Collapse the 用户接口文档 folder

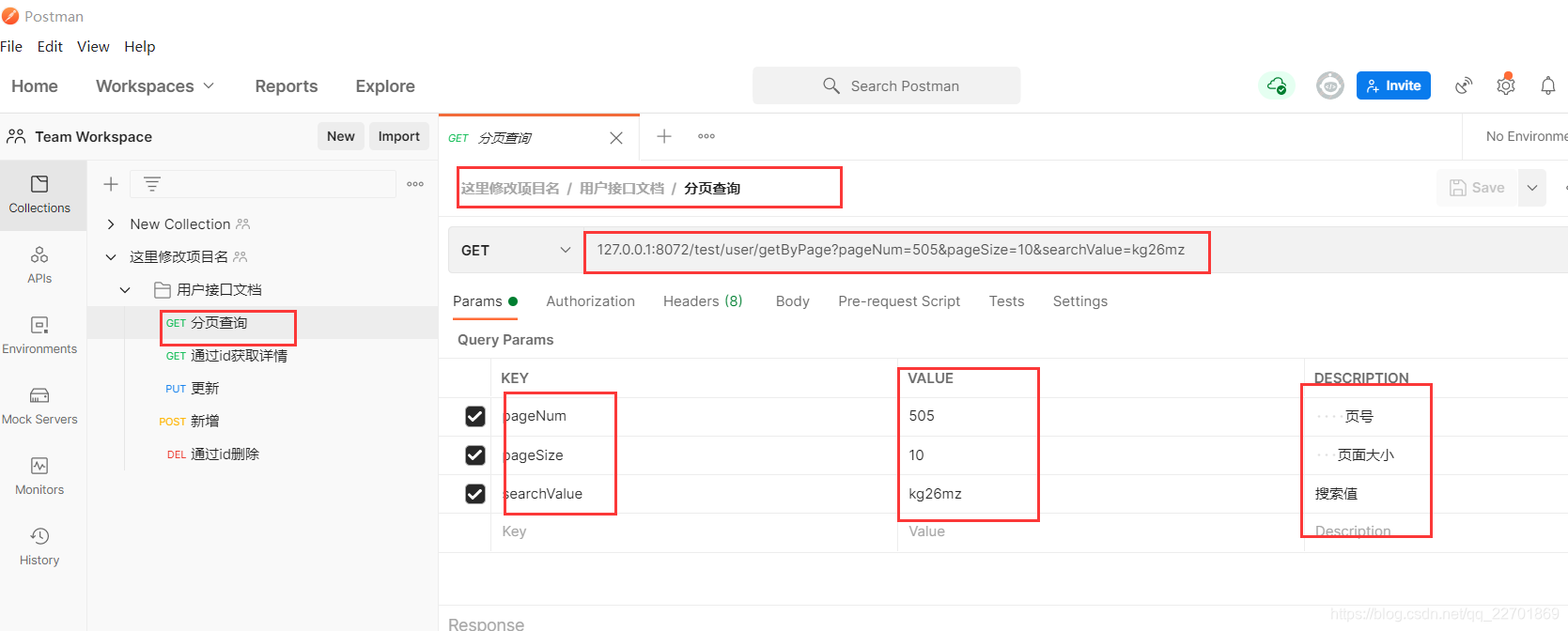click(125, 289)
